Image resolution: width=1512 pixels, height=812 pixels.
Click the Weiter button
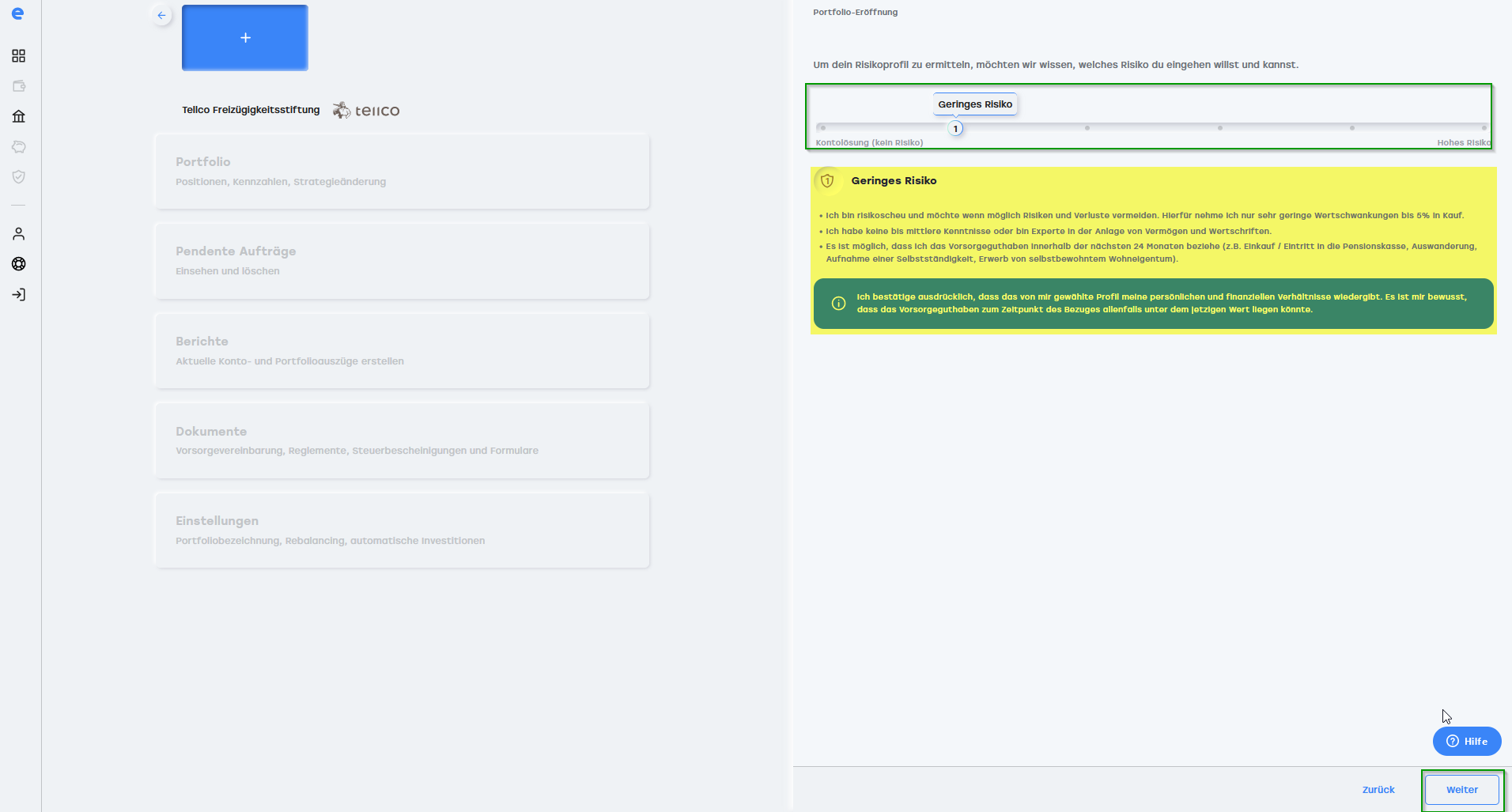coord(1461,790)
